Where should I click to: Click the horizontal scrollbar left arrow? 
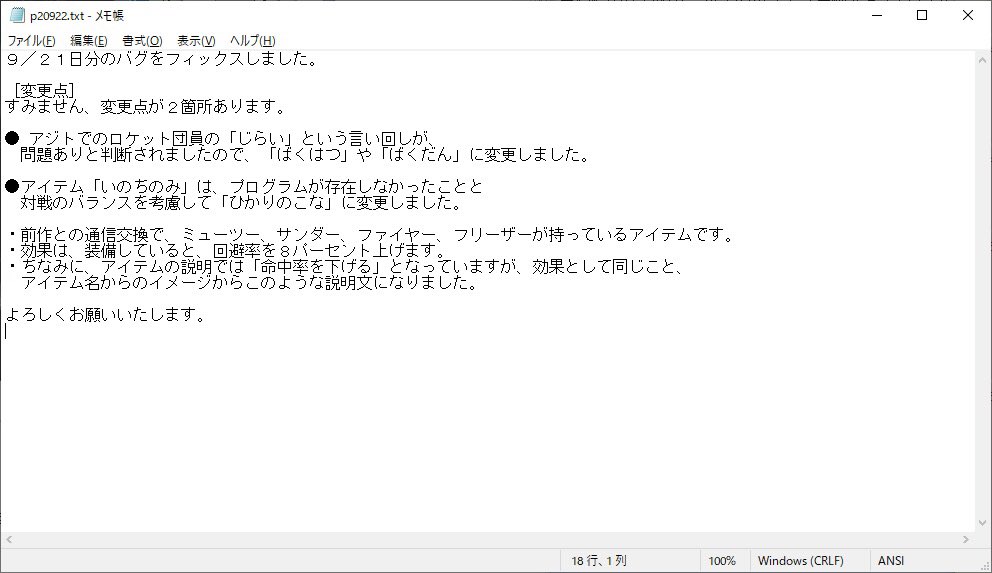9,539
